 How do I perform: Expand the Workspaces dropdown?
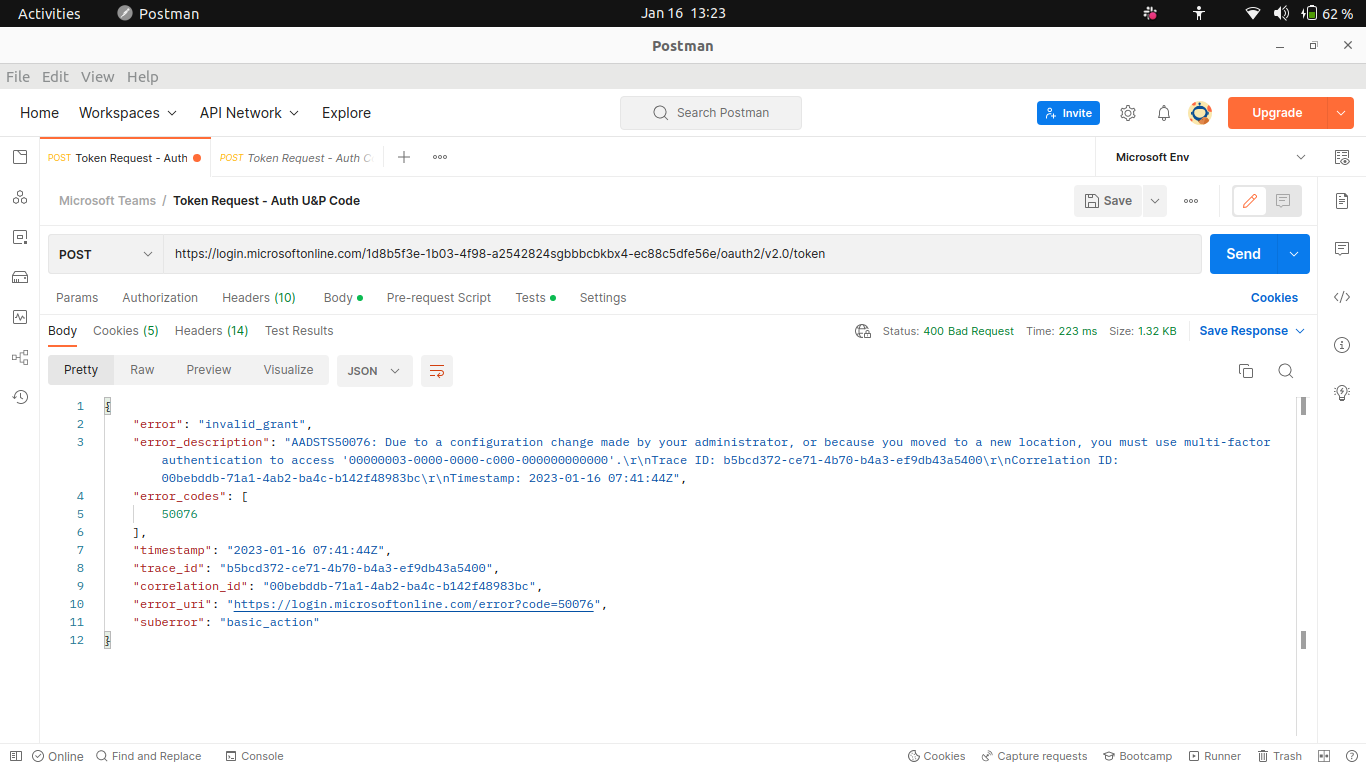128,113
